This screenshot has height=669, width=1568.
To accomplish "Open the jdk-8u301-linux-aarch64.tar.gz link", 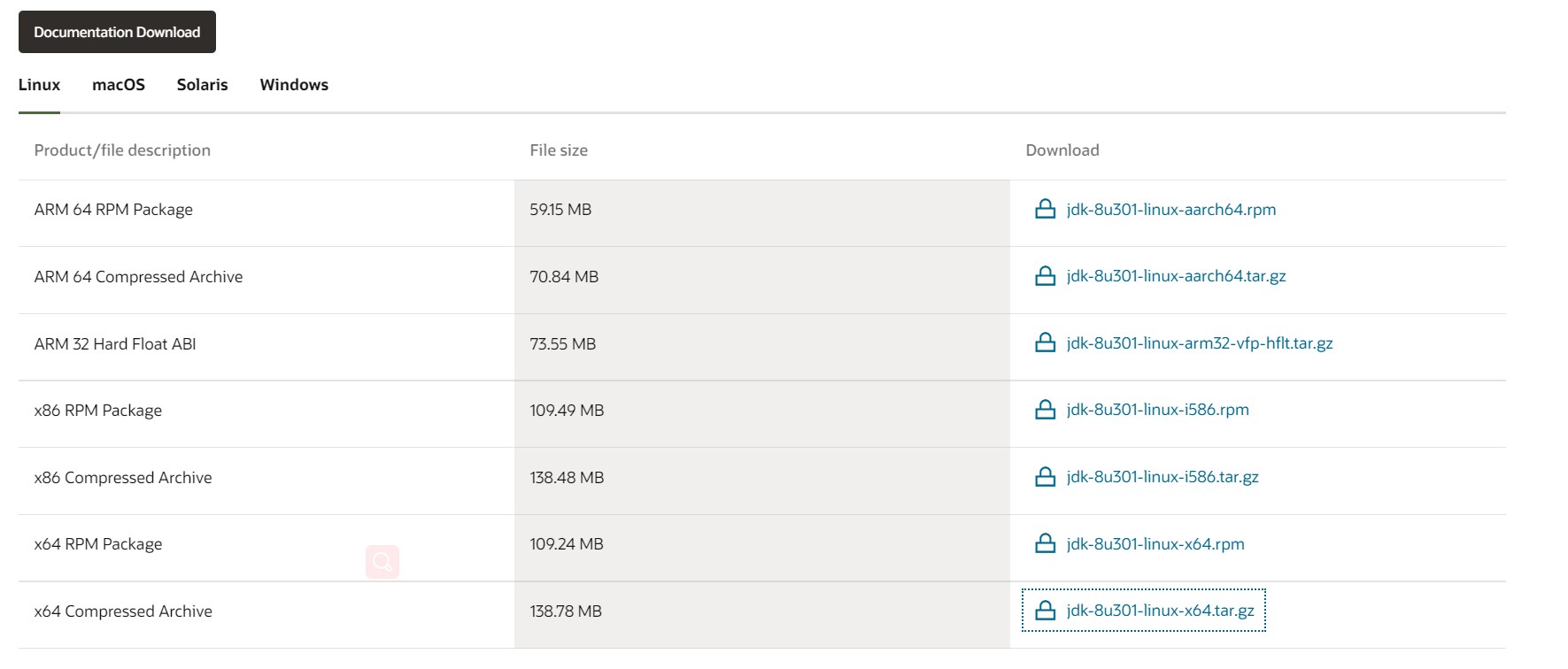I will (x=1176, y=276).
